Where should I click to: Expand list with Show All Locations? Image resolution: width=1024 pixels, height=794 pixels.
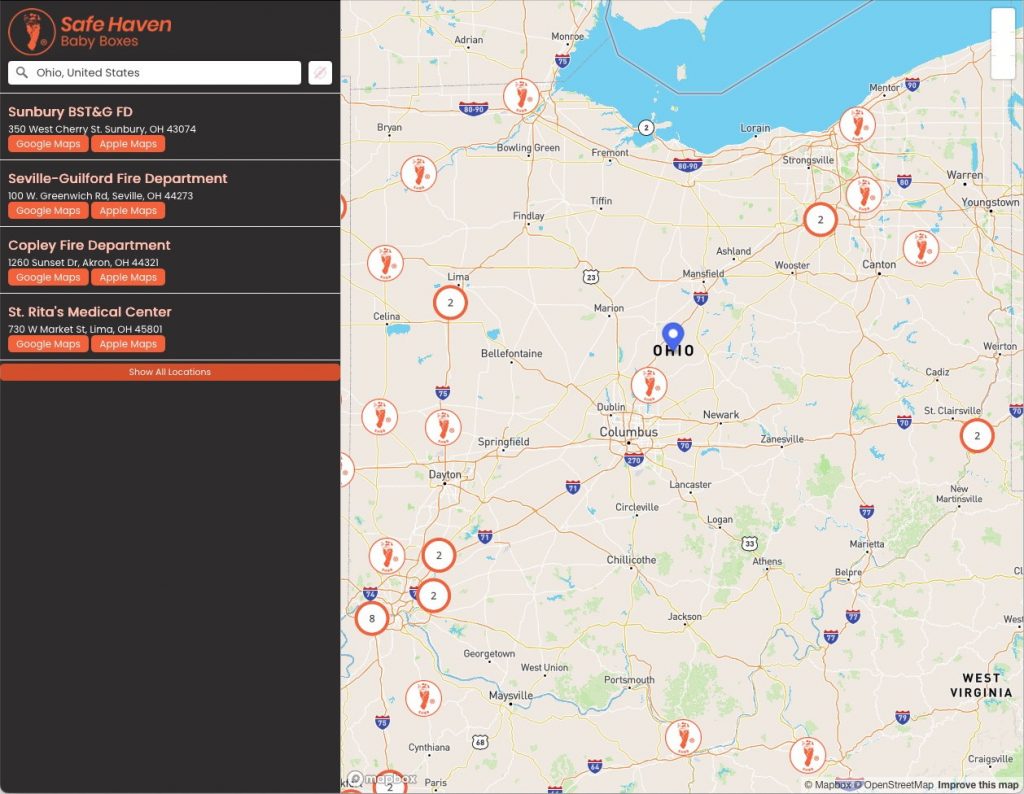[170, 372]
